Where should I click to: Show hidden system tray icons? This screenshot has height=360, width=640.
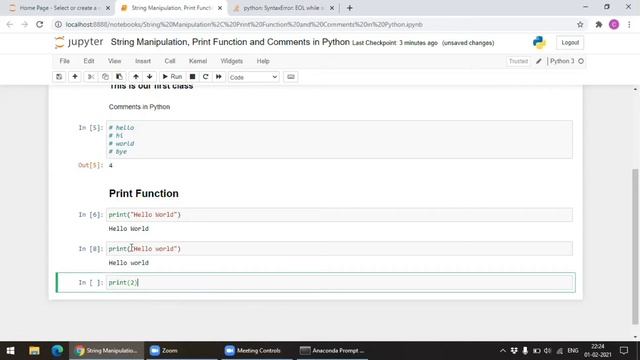pyautogui.click(x=503, y=351)
